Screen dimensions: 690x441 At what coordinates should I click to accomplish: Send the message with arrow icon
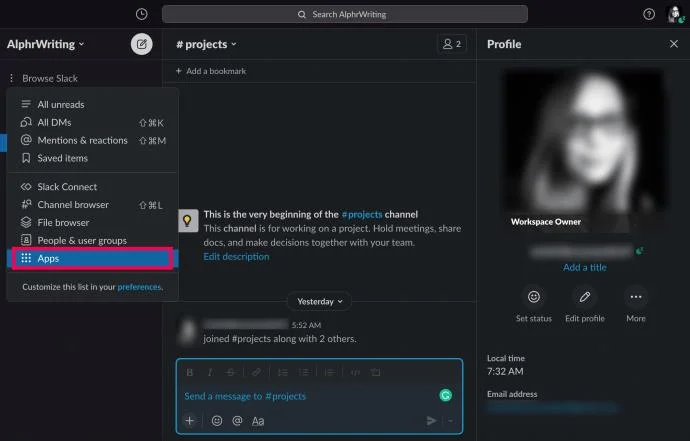[431, 421]
